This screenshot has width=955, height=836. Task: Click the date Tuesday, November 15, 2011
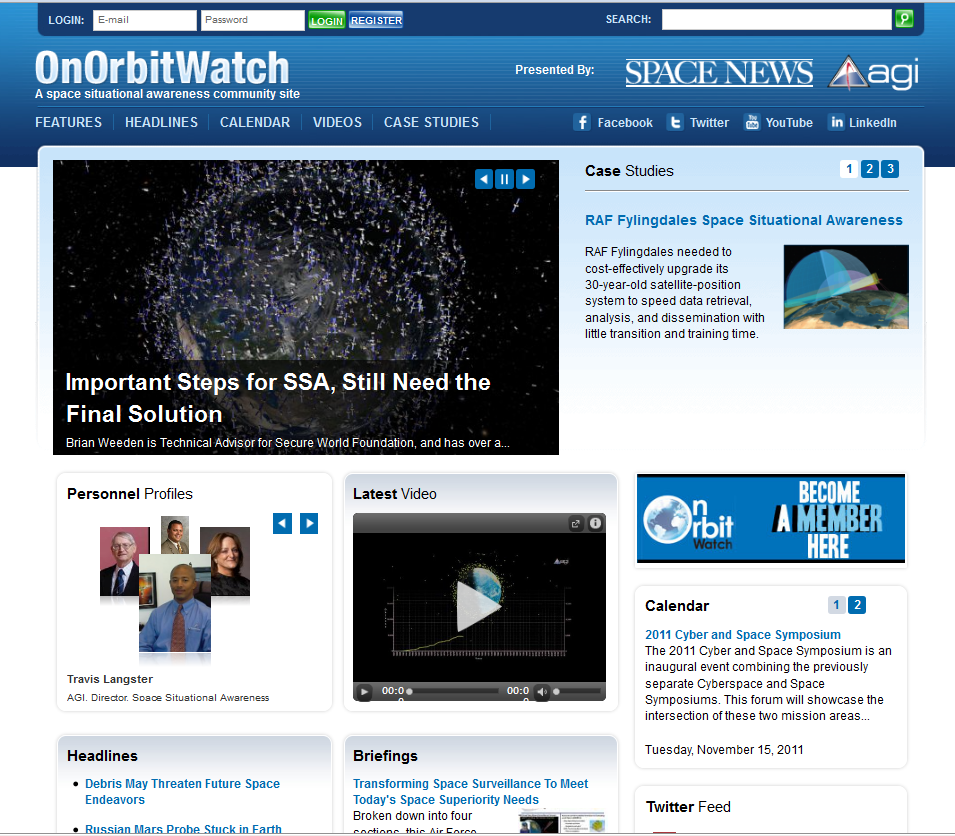click(x=724, y=750)
